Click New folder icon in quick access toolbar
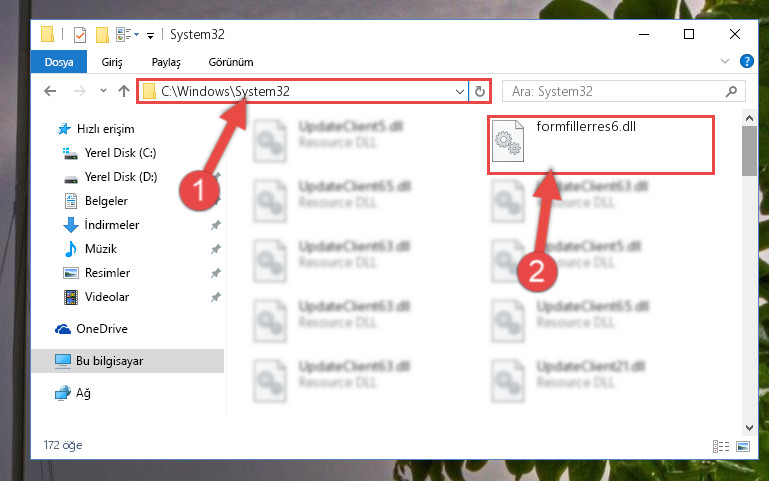Image resolution: width=769 pixels, height=481 pixels. click(102, 35)
